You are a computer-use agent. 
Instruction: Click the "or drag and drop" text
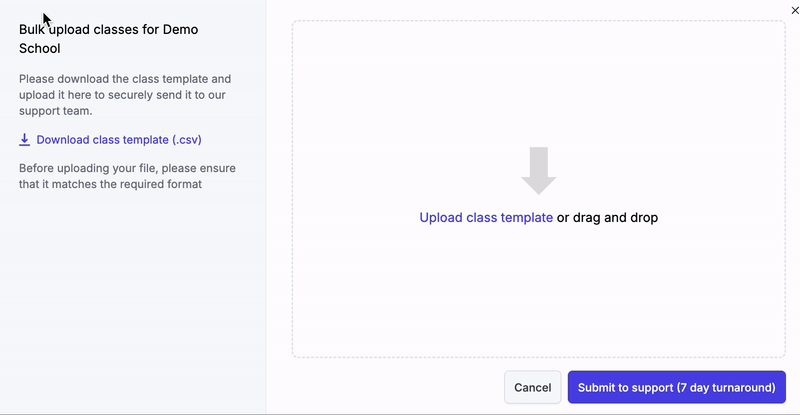coord(607,217)
